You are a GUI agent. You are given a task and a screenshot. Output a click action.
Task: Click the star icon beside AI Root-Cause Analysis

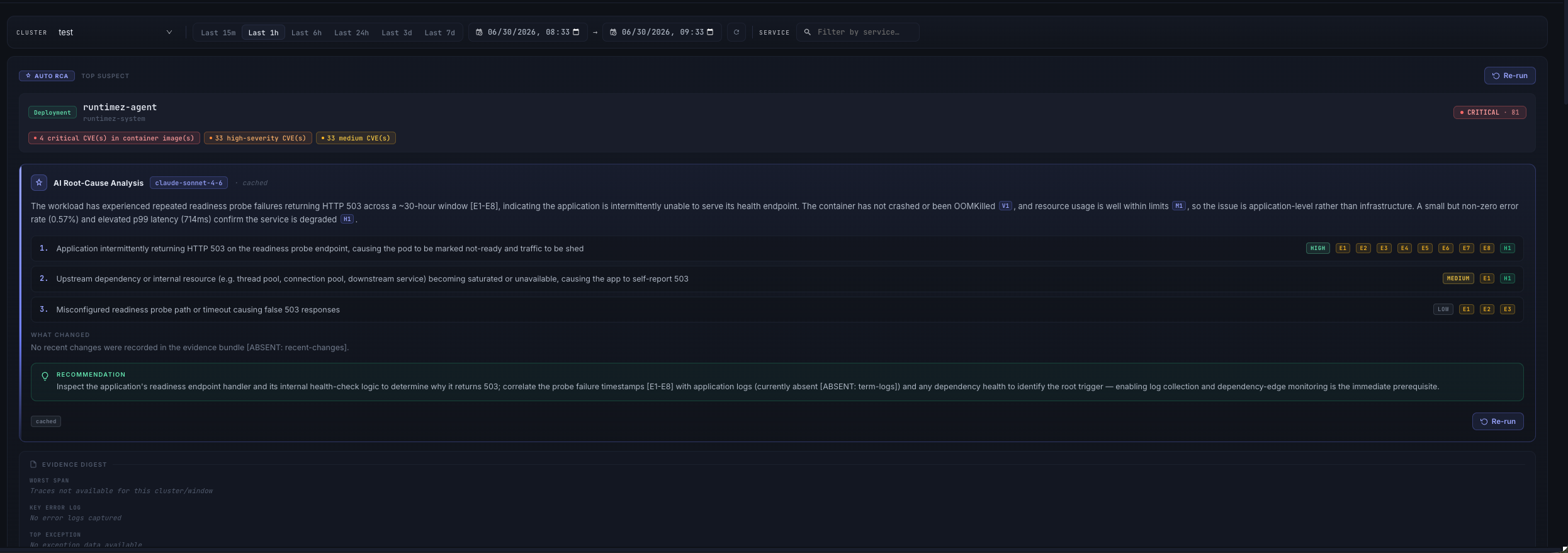click(x=39, y=183)
